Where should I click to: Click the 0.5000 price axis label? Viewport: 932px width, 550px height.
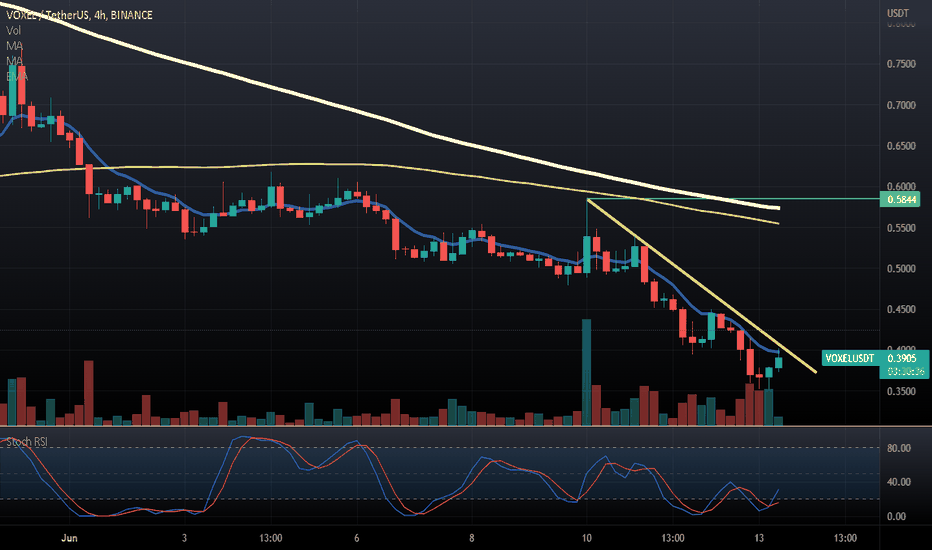point(901,269)
